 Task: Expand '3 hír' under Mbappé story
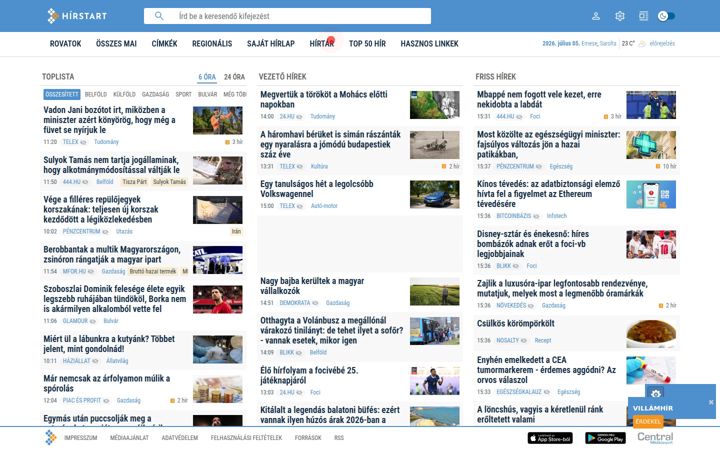click(x=613, y=117)
